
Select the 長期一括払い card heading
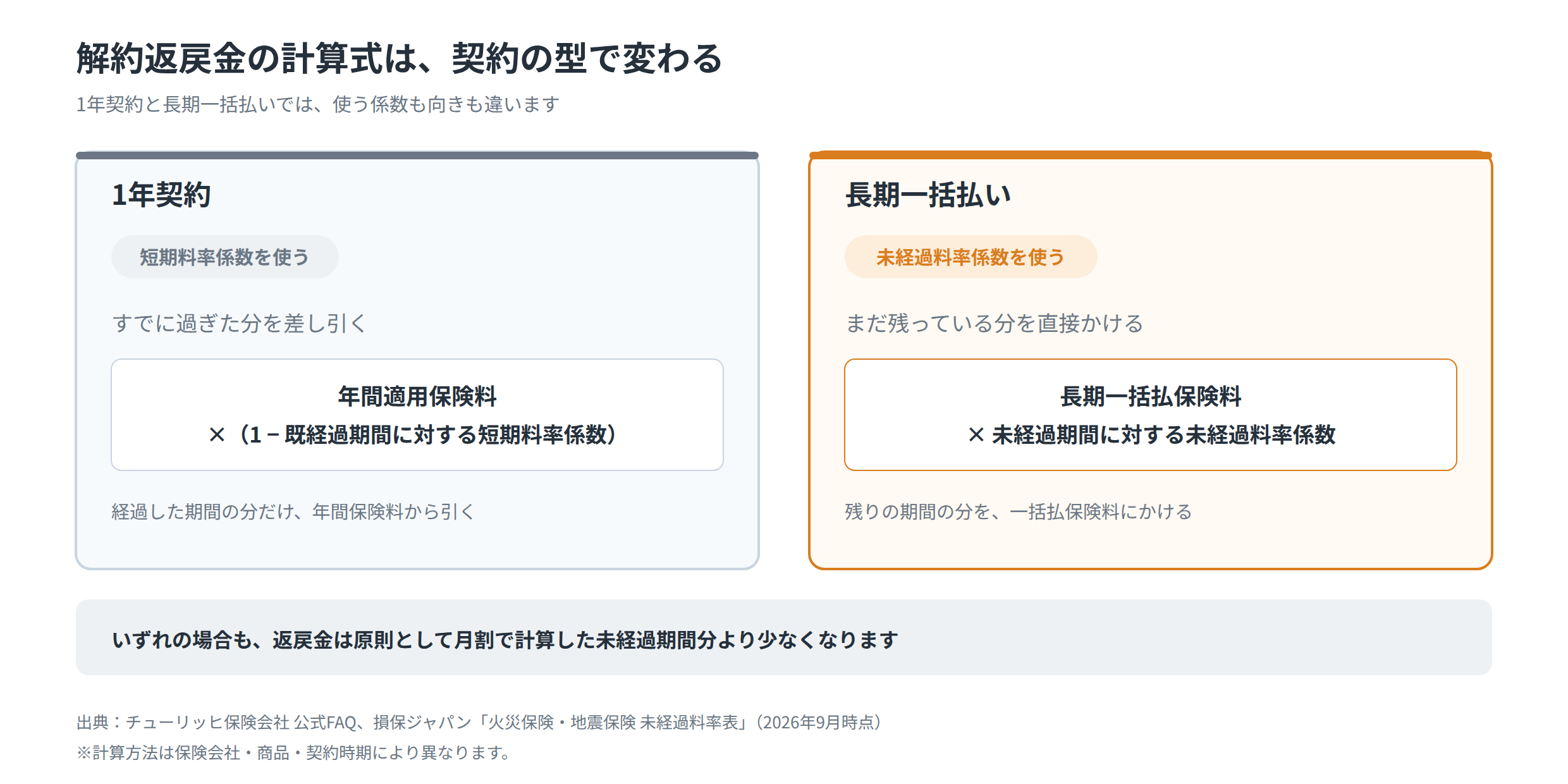point(928,195)
